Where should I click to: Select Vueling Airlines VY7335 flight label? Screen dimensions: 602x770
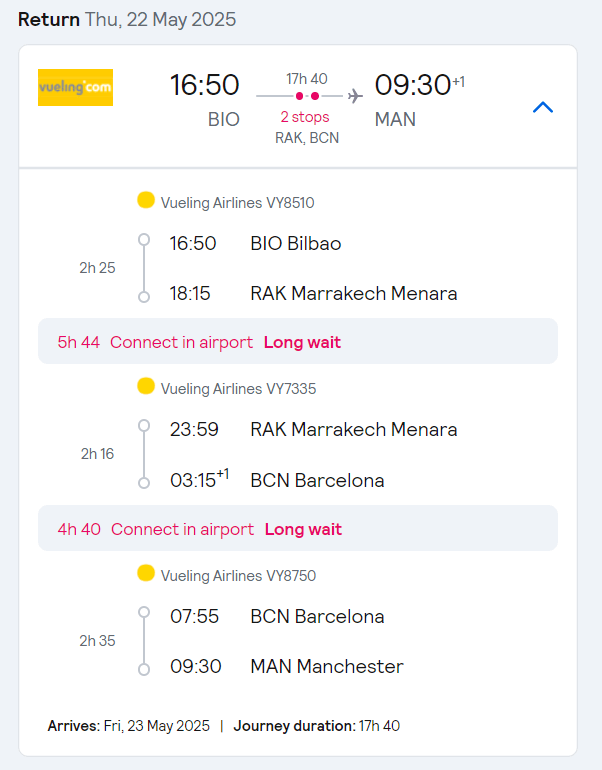239,389
